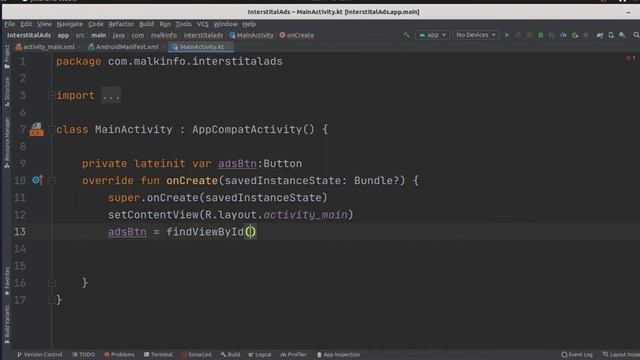Open the View menu
Viewport: 640px width, 360px height.
(x=44, y=24)
